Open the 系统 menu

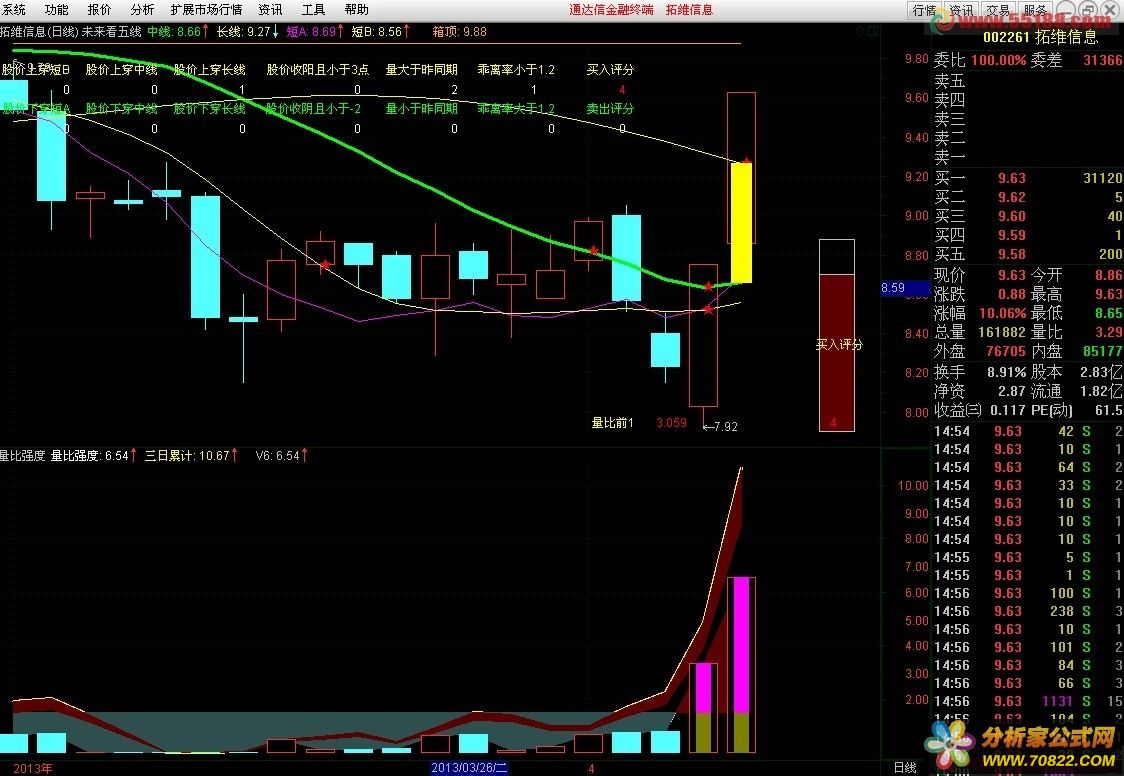point(14,9)
